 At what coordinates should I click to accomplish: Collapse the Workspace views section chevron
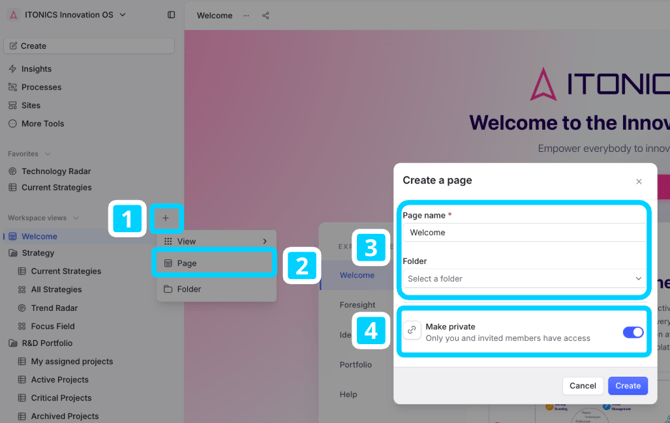tap(76, 218)
